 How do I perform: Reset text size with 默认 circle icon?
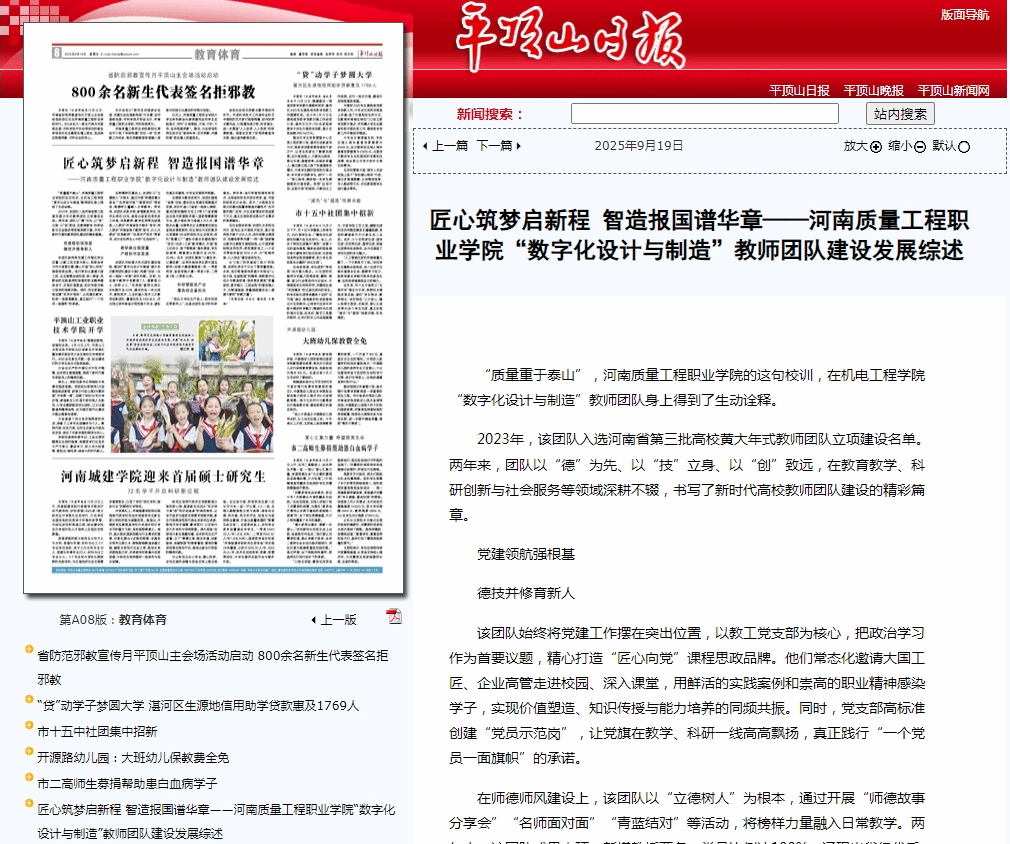coord(964,147)
